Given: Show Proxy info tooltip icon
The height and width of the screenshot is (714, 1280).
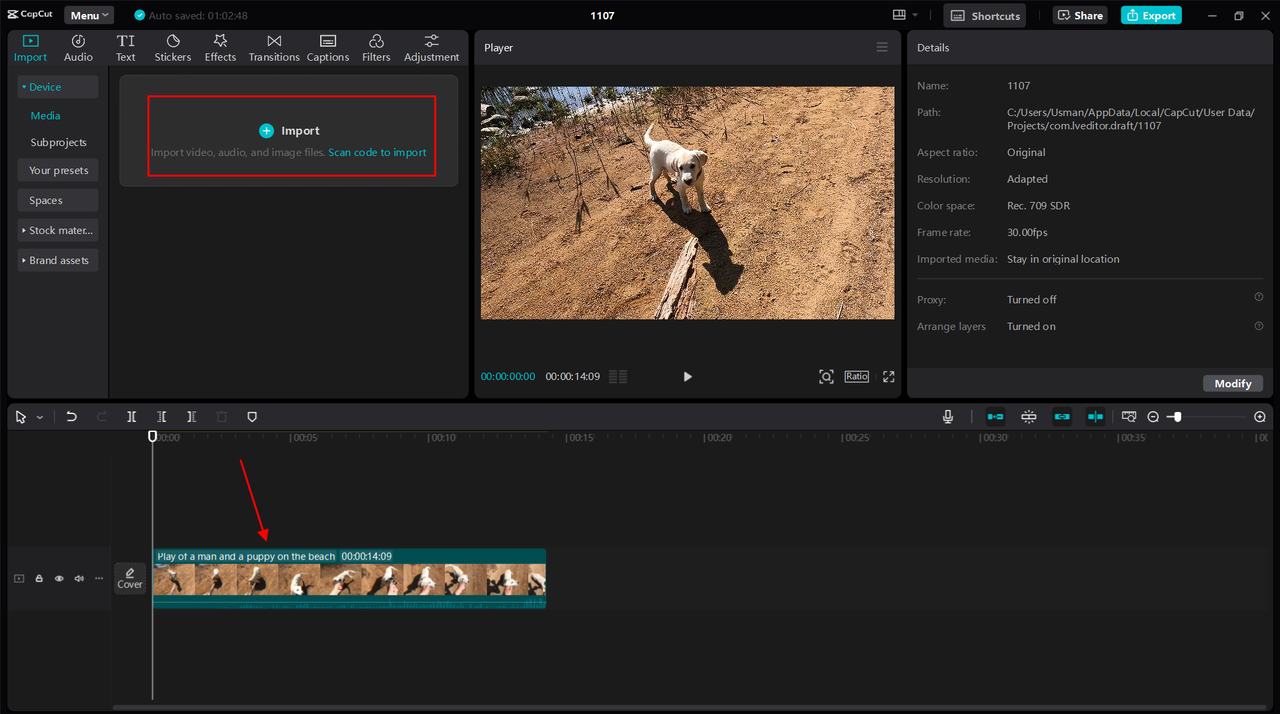Looking at the screenshot, I should click(1259, 297).
